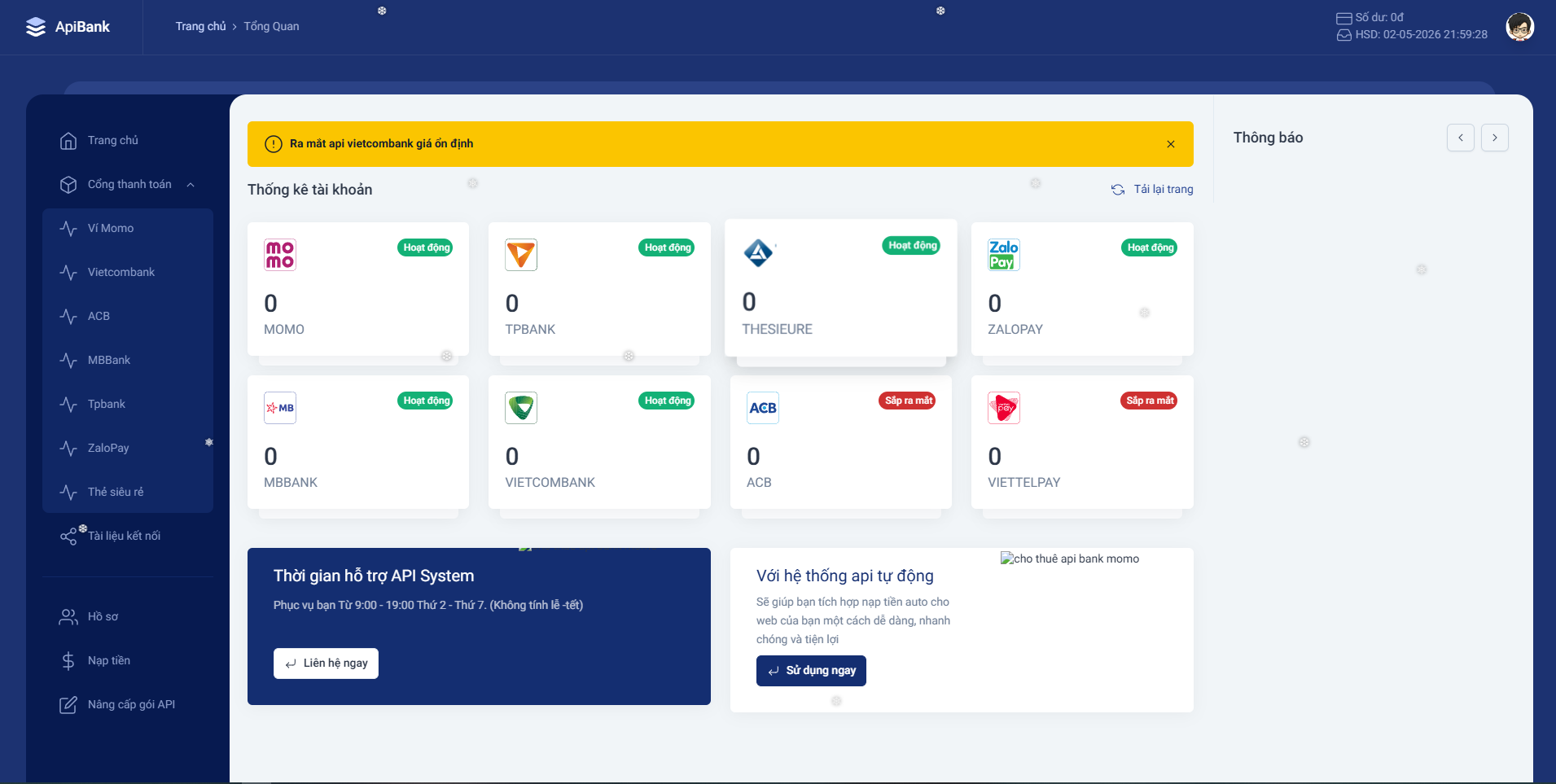Click the Thông báo panel heading

(x=1268, y=138)
